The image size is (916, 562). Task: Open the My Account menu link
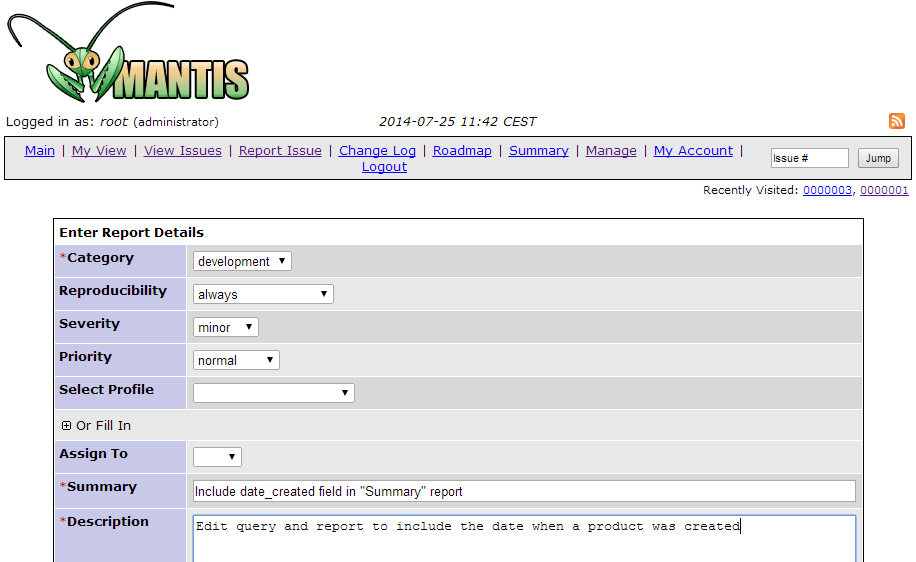(693, 151)
